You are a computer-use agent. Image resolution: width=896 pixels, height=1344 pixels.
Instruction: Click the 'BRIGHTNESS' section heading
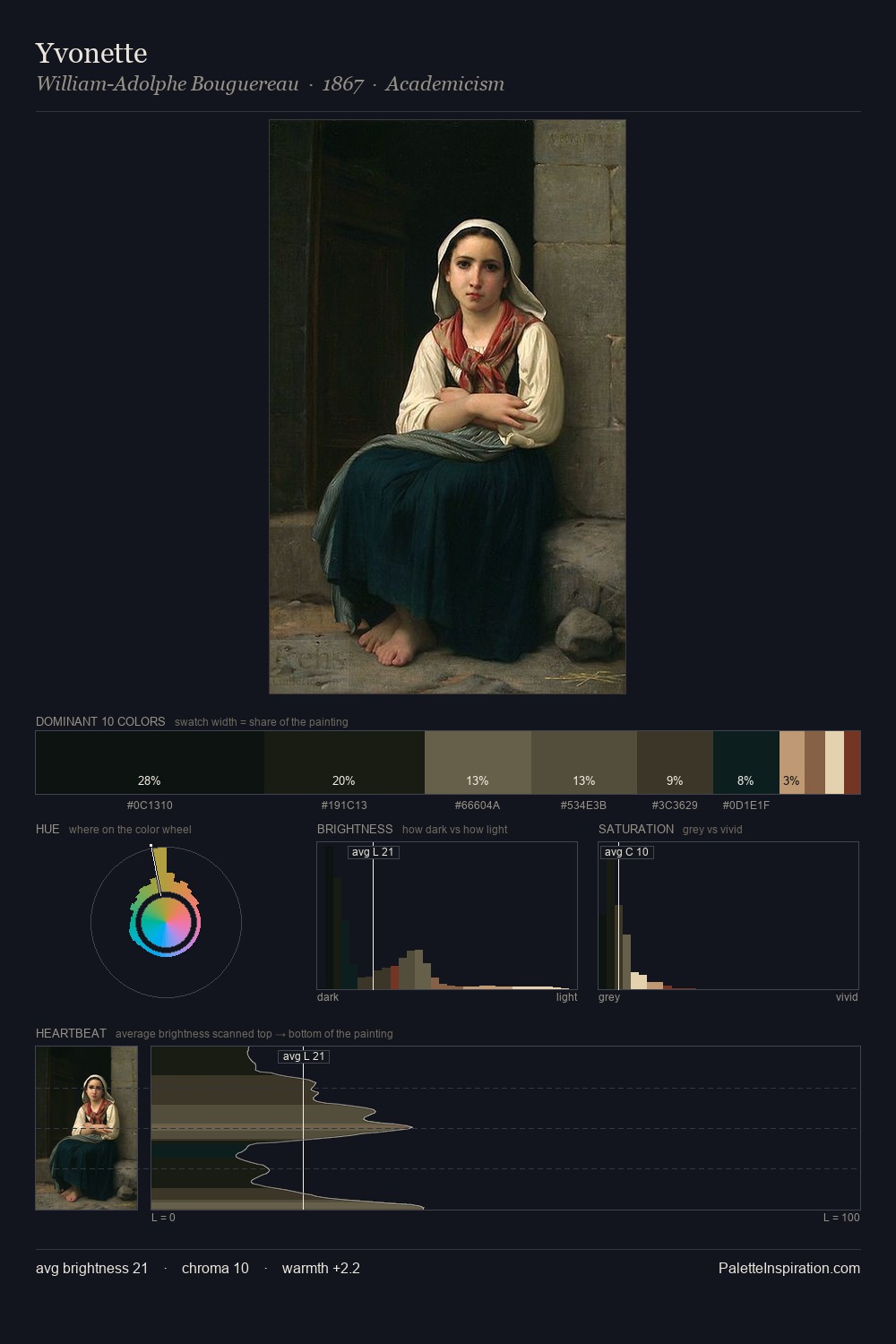tap(355, 829)
